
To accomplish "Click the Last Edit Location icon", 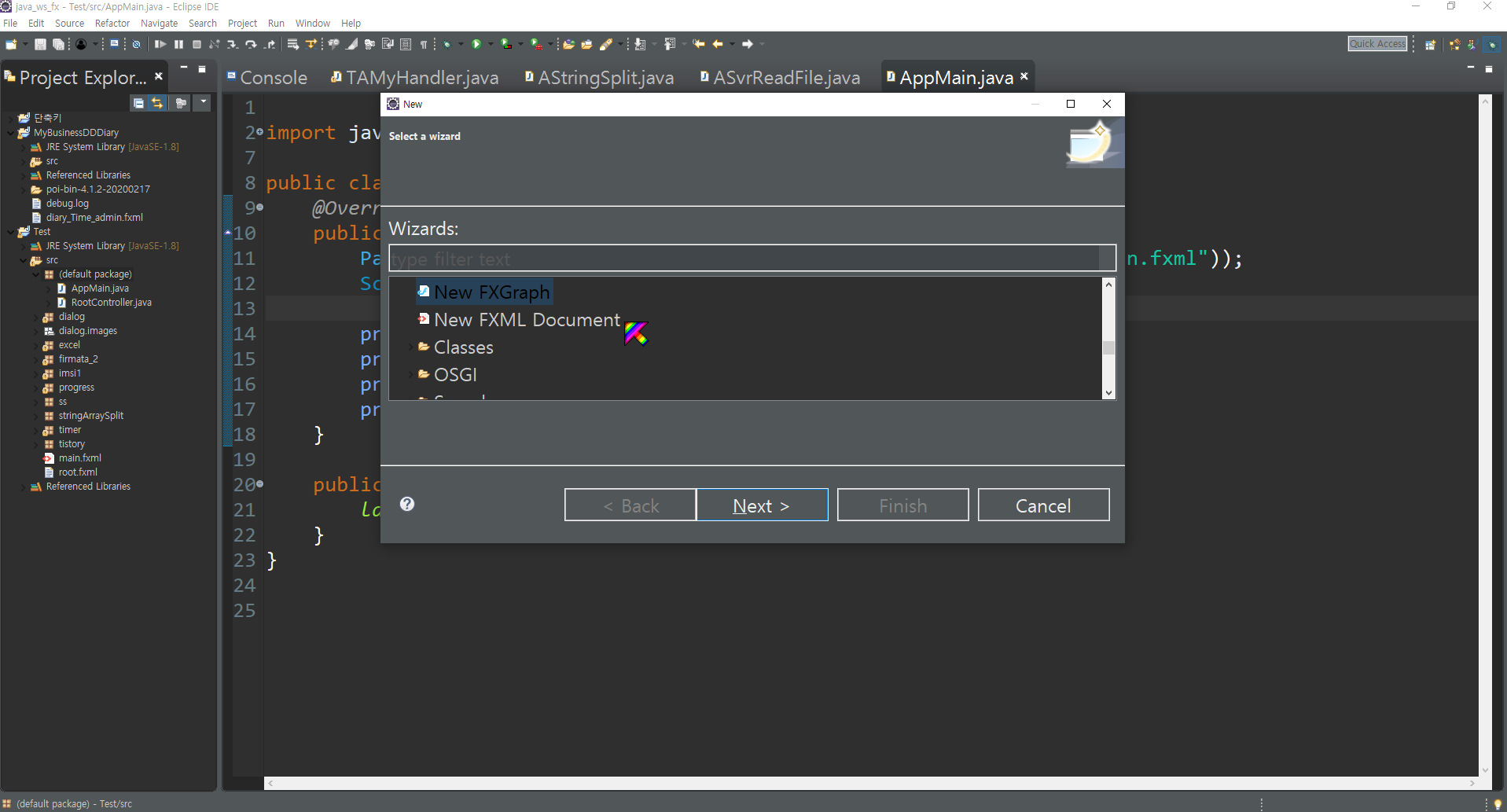I will pyautogui.click(x=699, y=45).
